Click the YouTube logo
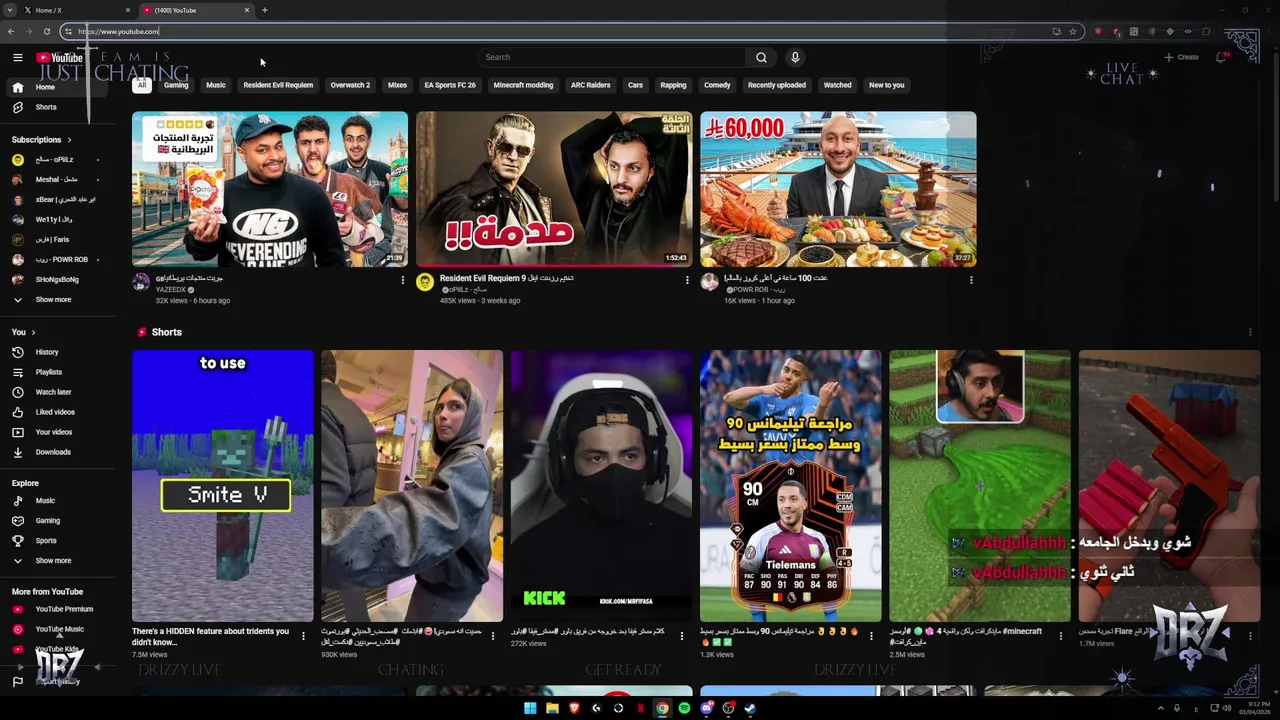This screenshot has width=1280, height=720. 60,58
